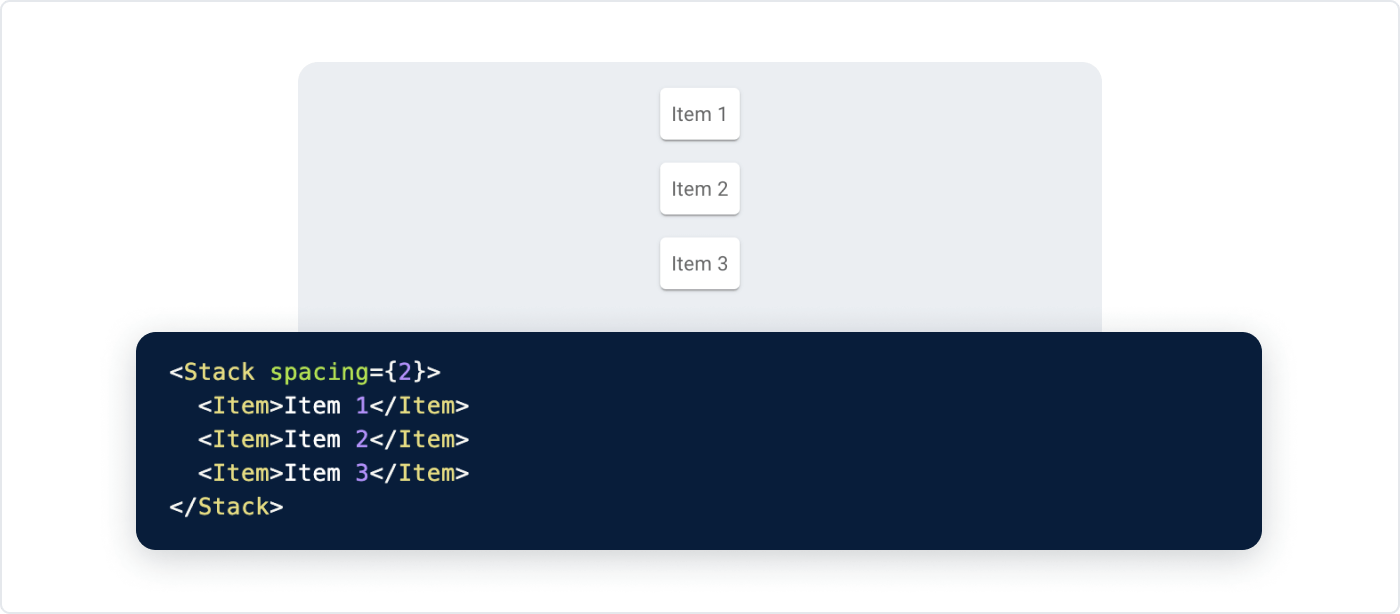Viewport: 1400px width, 614px height.
Task: Click the text label inside Item 1
Action: tap(699, 114)
